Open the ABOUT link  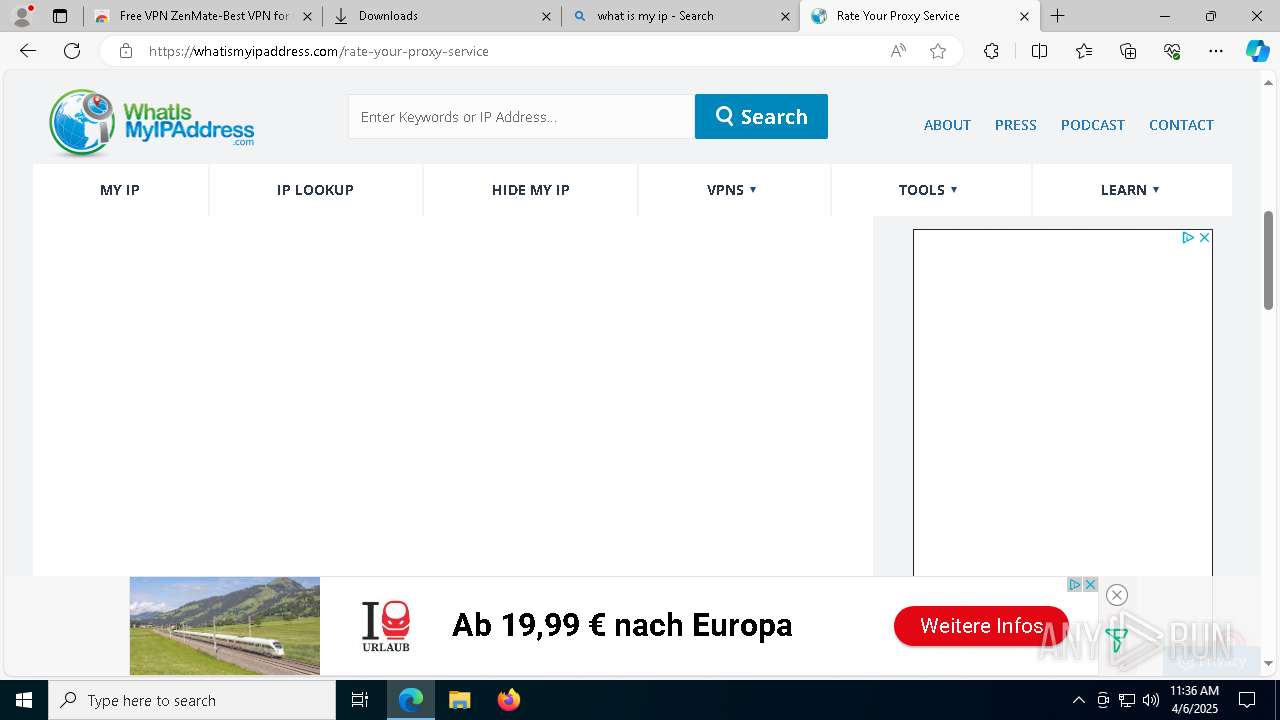click(947, 125)
